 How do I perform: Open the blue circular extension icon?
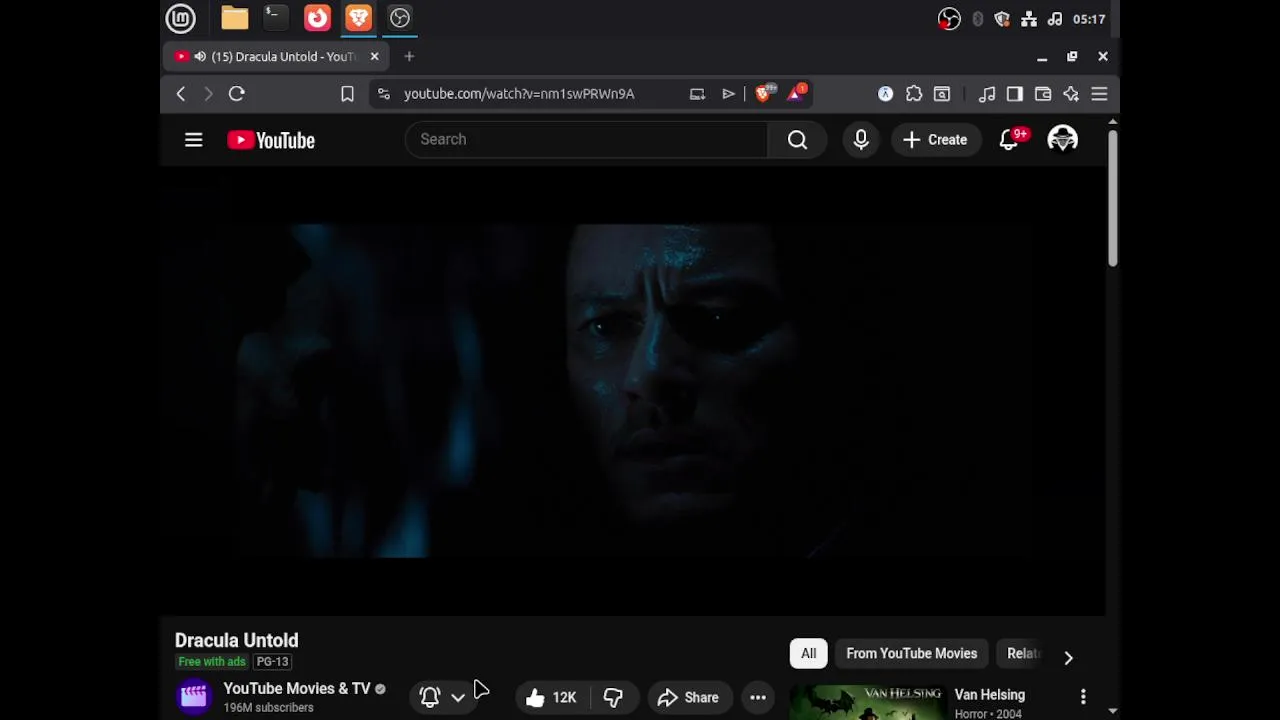pyautogui.click(x=885, y=94)
